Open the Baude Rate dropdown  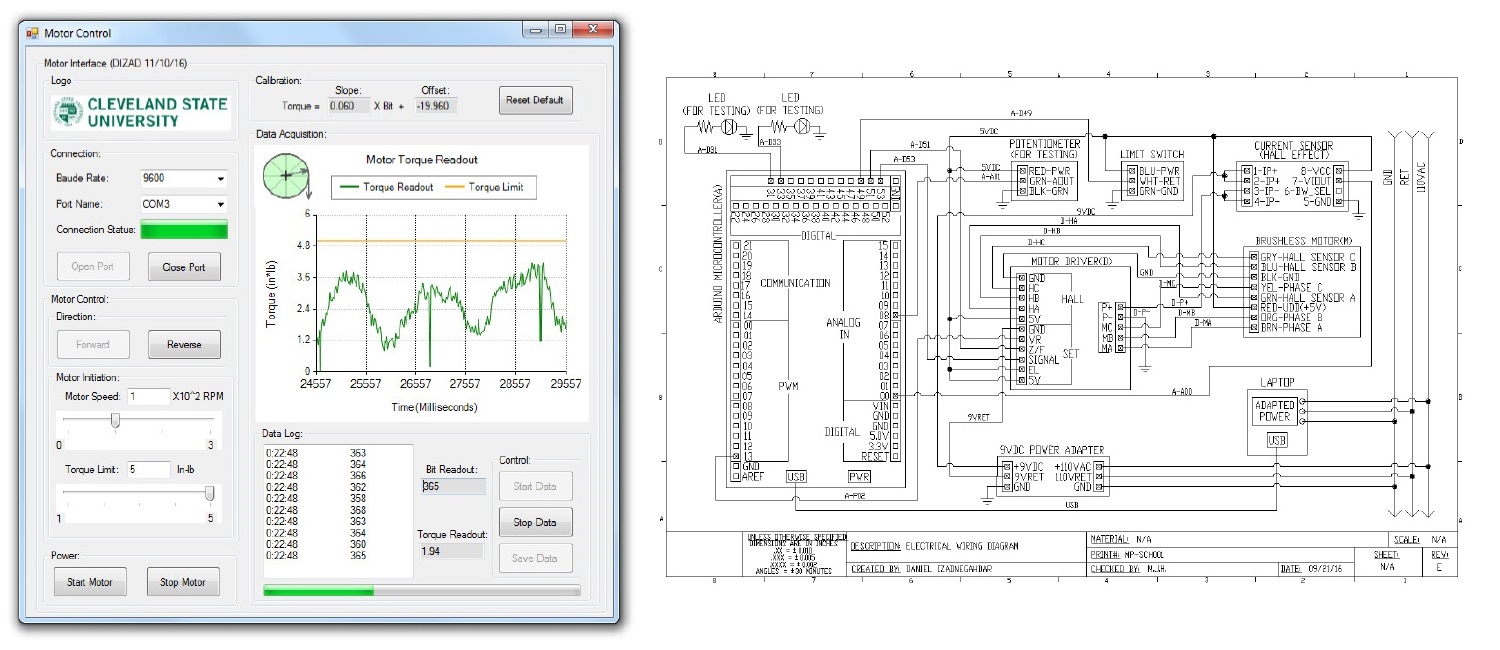point(182,177)
